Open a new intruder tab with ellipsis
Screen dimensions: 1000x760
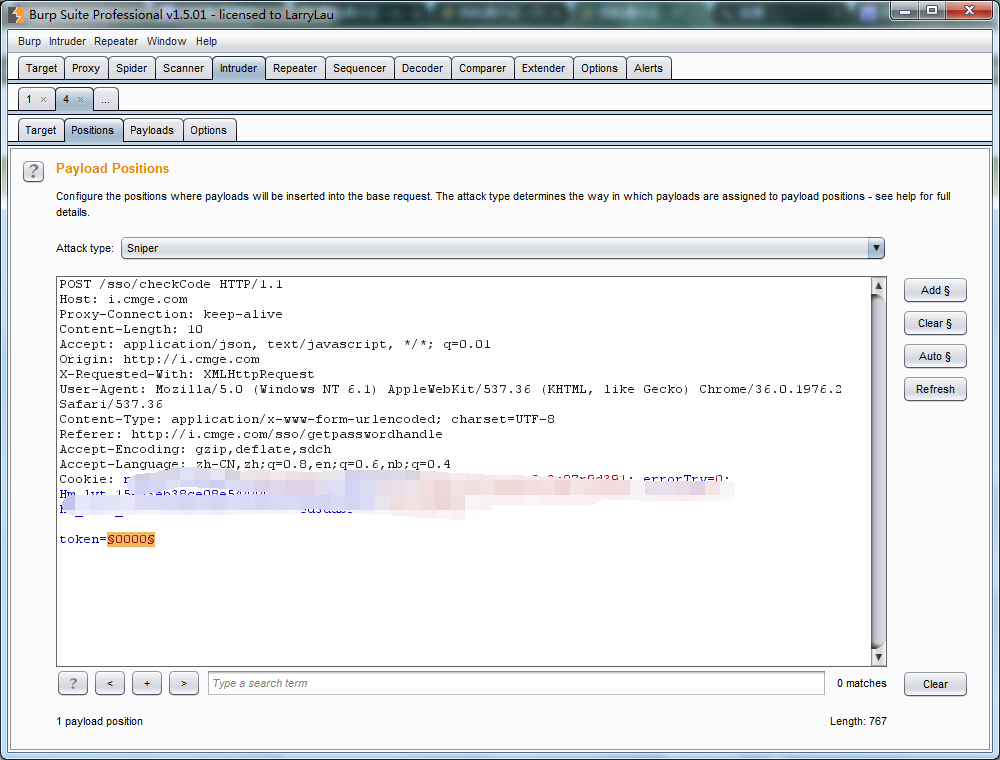click(106, 99)
